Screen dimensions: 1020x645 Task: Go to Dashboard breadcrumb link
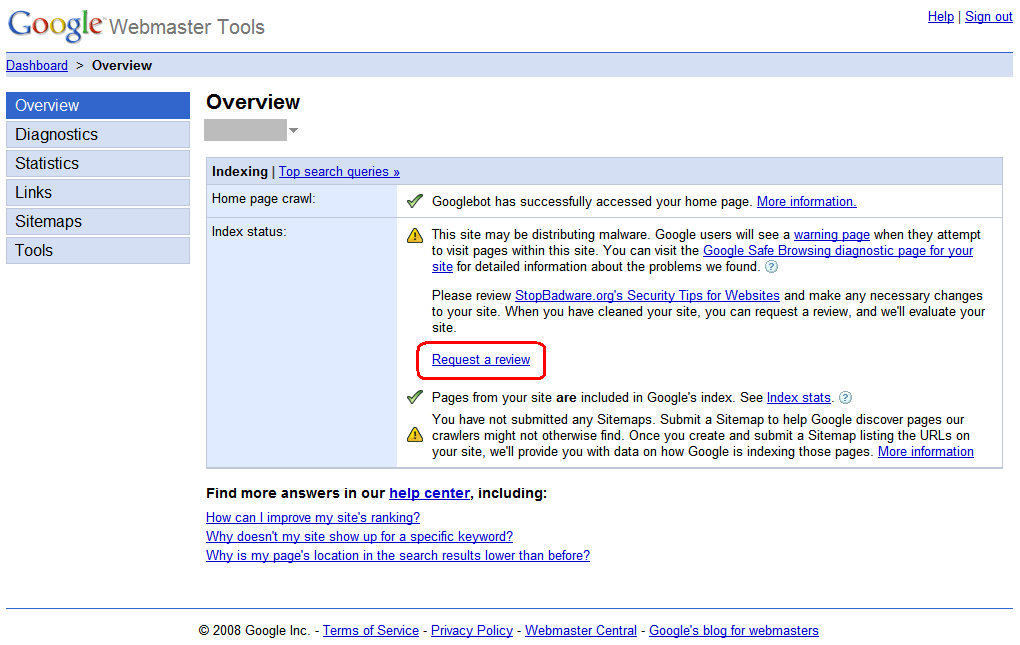(x=37, y=66)
